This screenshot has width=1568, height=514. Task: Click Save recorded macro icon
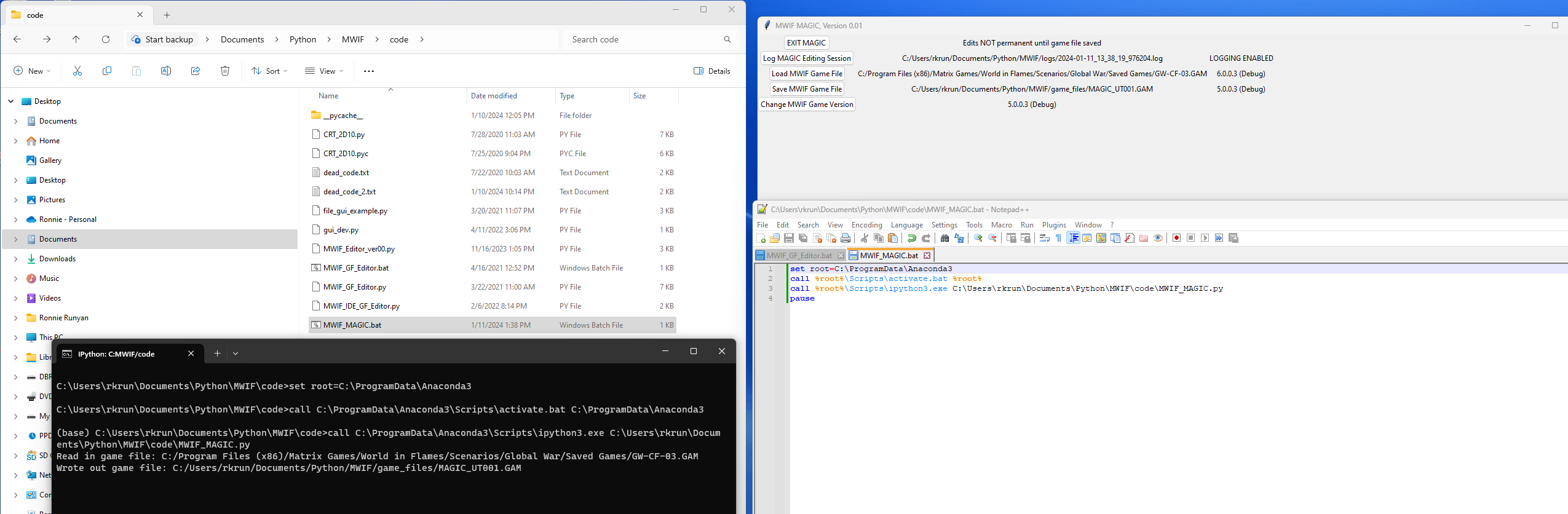coord(1233,238)
